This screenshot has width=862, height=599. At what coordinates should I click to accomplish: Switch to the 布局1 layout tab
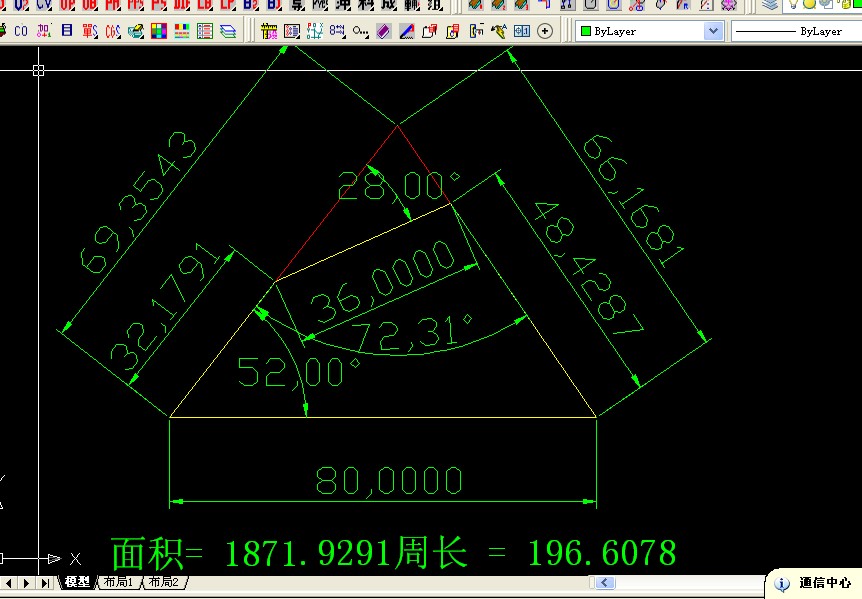(118, 582)
